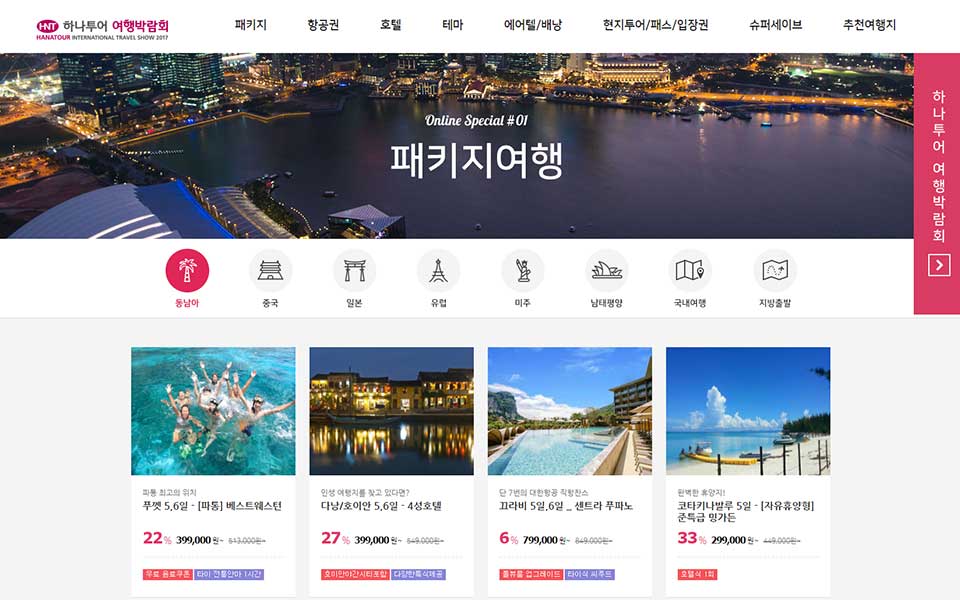Select the 동남아 palm tree icon

(x=187, y=270)
